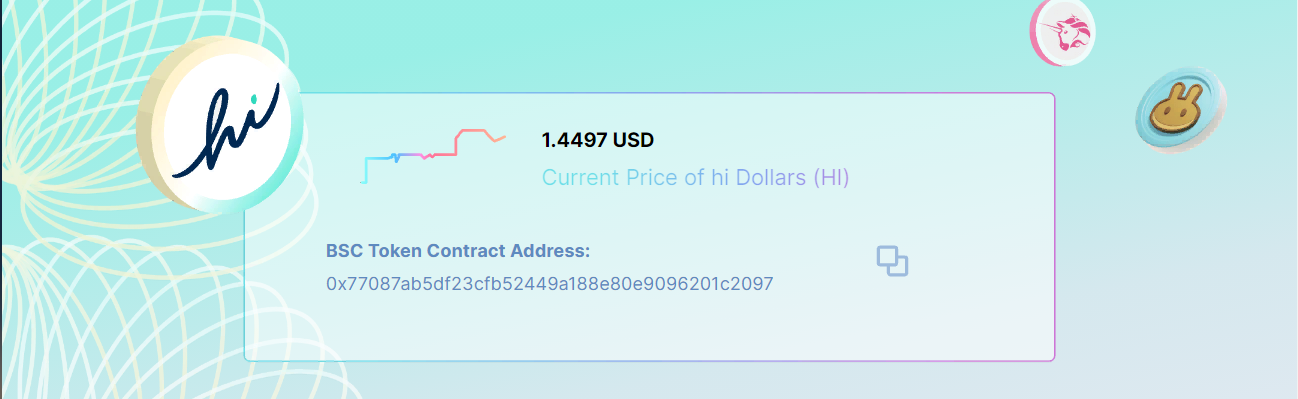Image resolution: width=1298 pixels, height=399 pixels.
Task: Open the Uniswap unicorn coin icon
Action: coord(1063,32)
